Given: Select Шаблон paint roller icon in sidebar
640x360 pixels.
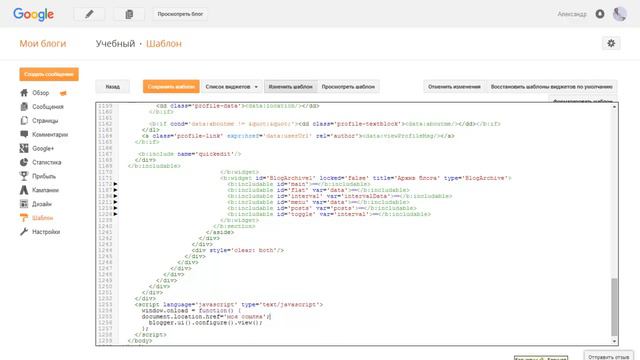Looking at the screenshot, I should tap(24, 218).
